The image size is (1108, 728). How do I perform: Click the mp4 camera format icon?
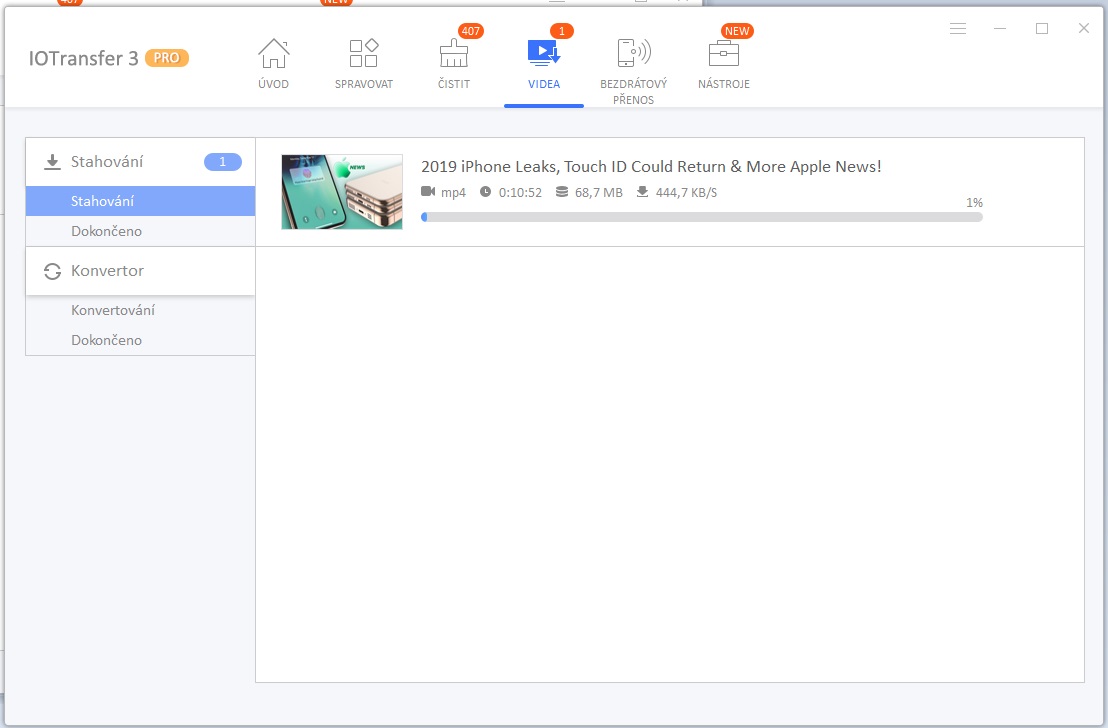pos(428,192)
